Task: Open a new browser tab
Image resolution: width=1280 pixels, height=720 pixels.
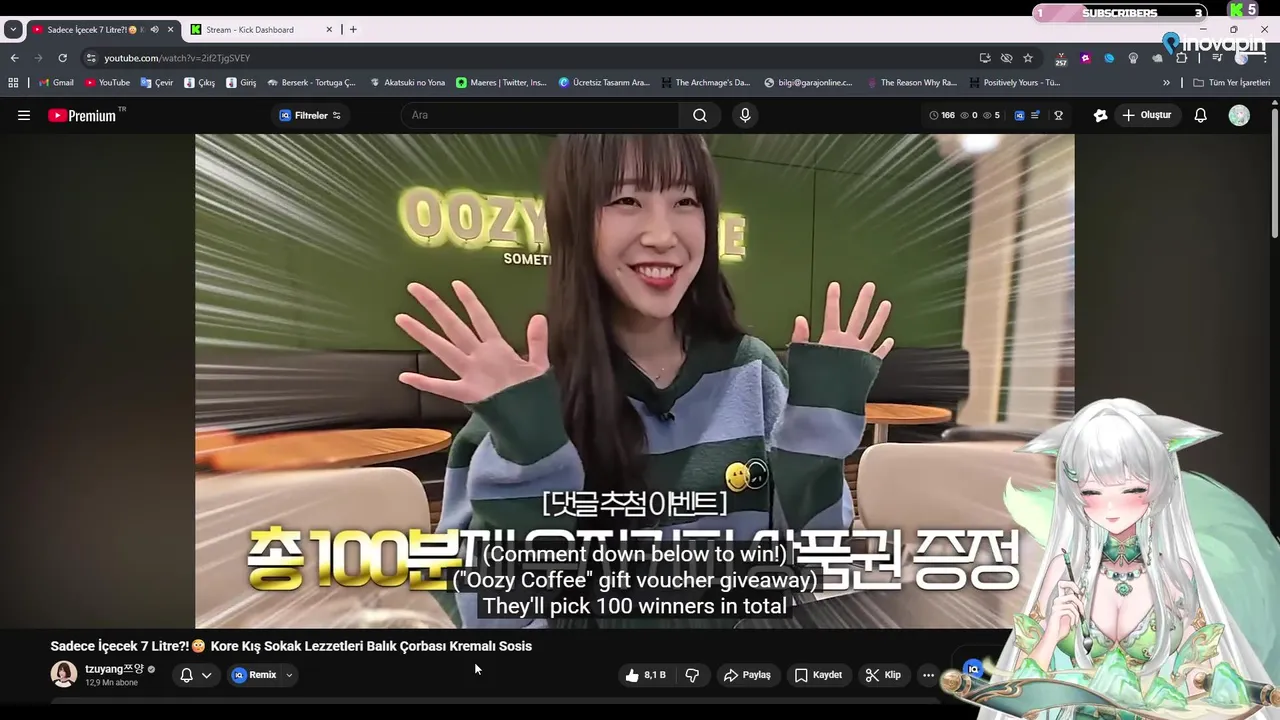Action: tap(353, 30)
